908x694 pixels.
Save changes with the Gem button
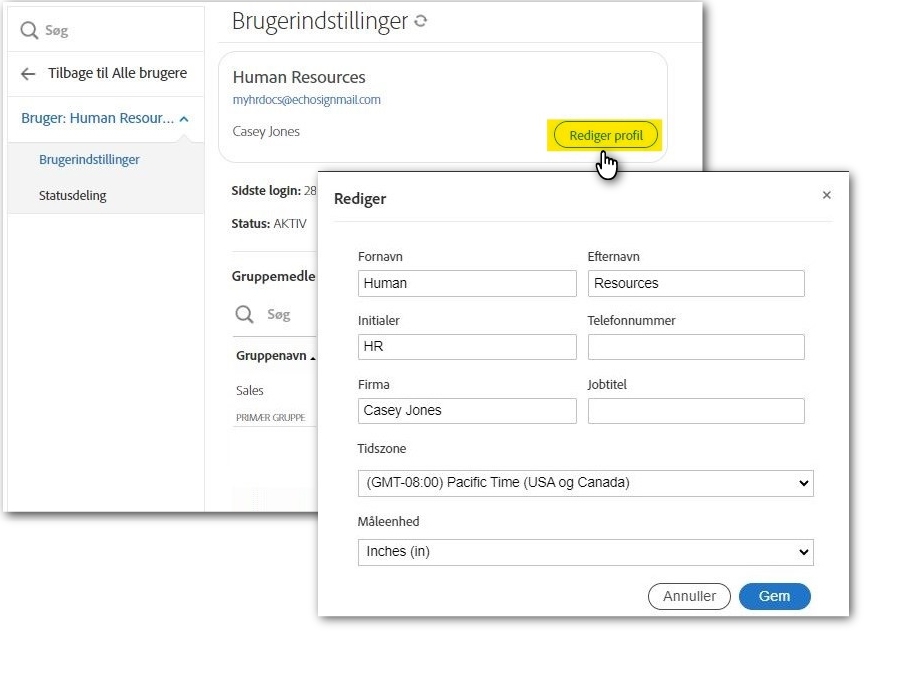tap(774, 596)
